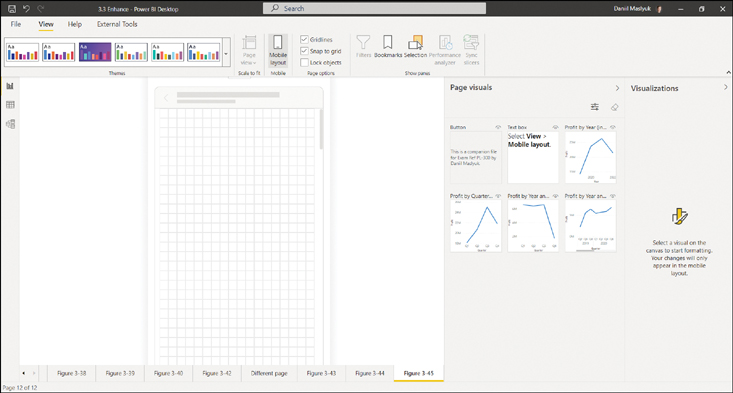The height and width of the screenshot is (393, 733).
Task: Switch to Data view in sidebar
Action: (x=10, y=105)
